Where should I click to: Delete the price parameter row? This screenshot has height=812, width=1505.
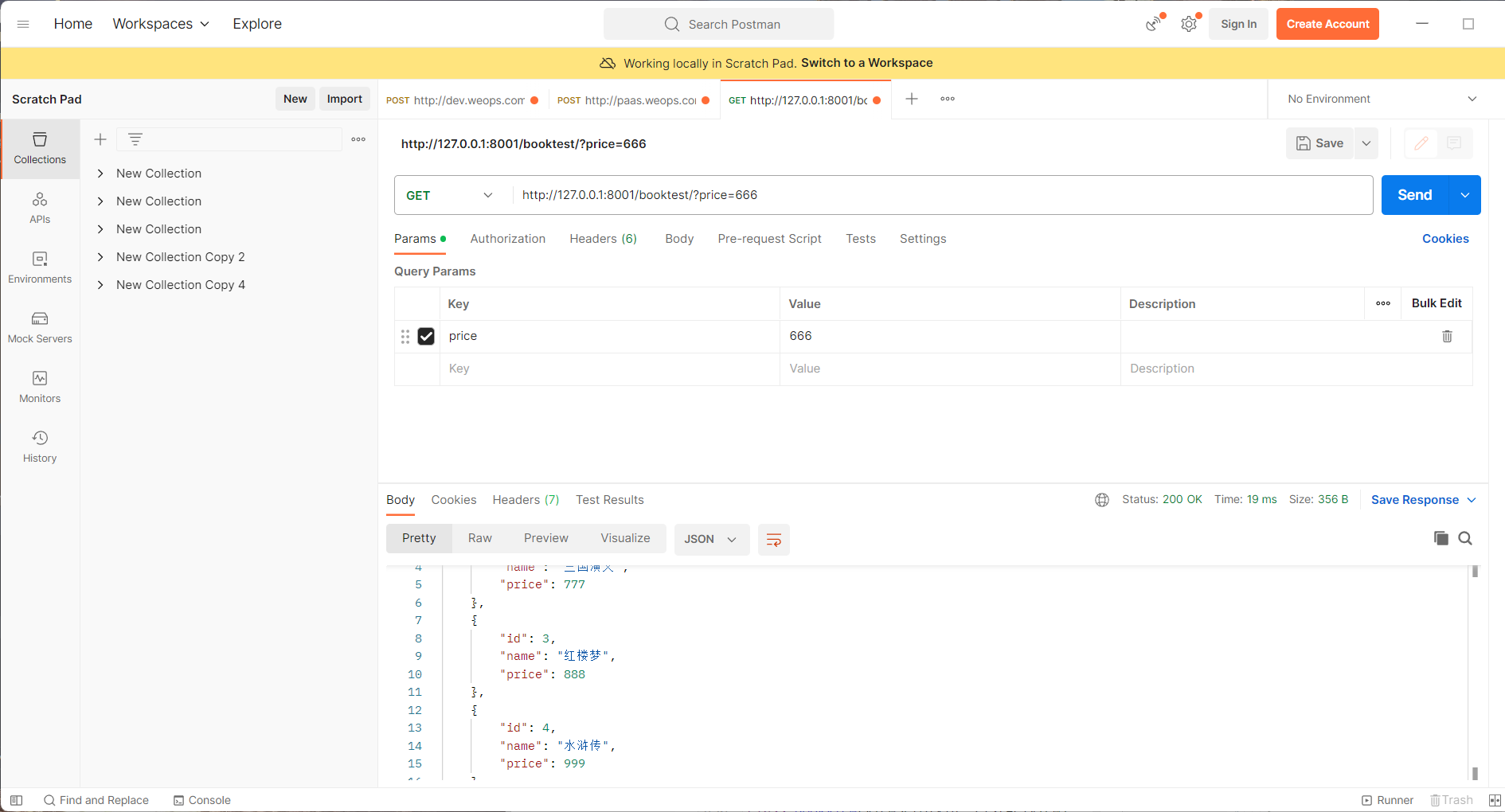pyautogui.click(x=1447, y=336)
